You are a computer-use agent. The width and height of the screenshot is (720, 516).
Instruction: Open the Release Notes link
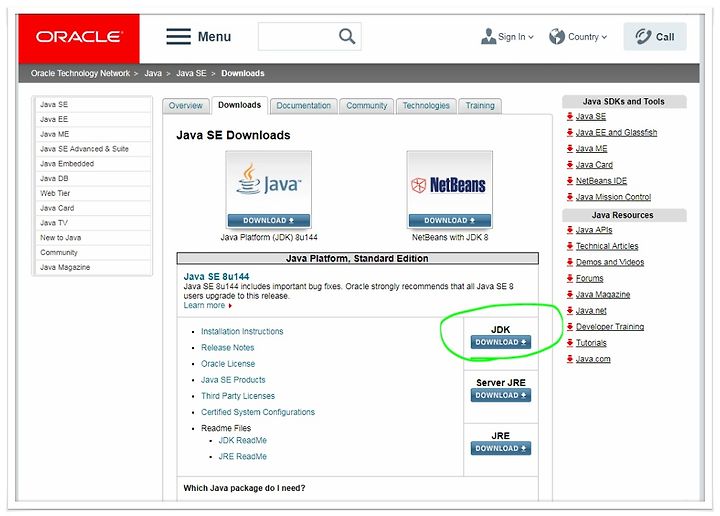click(227, 348)
